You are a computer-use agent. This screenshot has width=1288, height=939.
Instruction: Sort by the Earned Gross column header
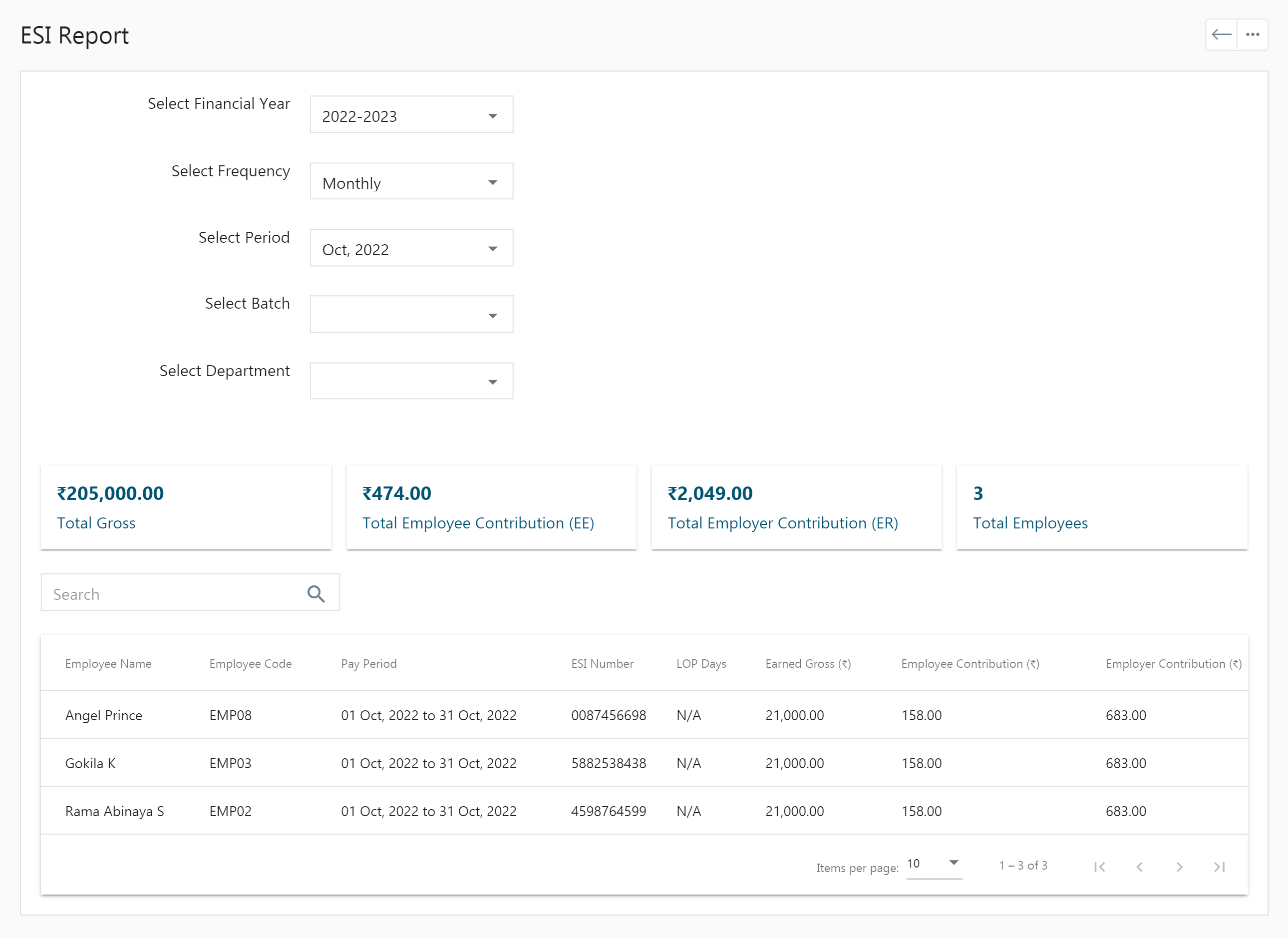[808, 664]
